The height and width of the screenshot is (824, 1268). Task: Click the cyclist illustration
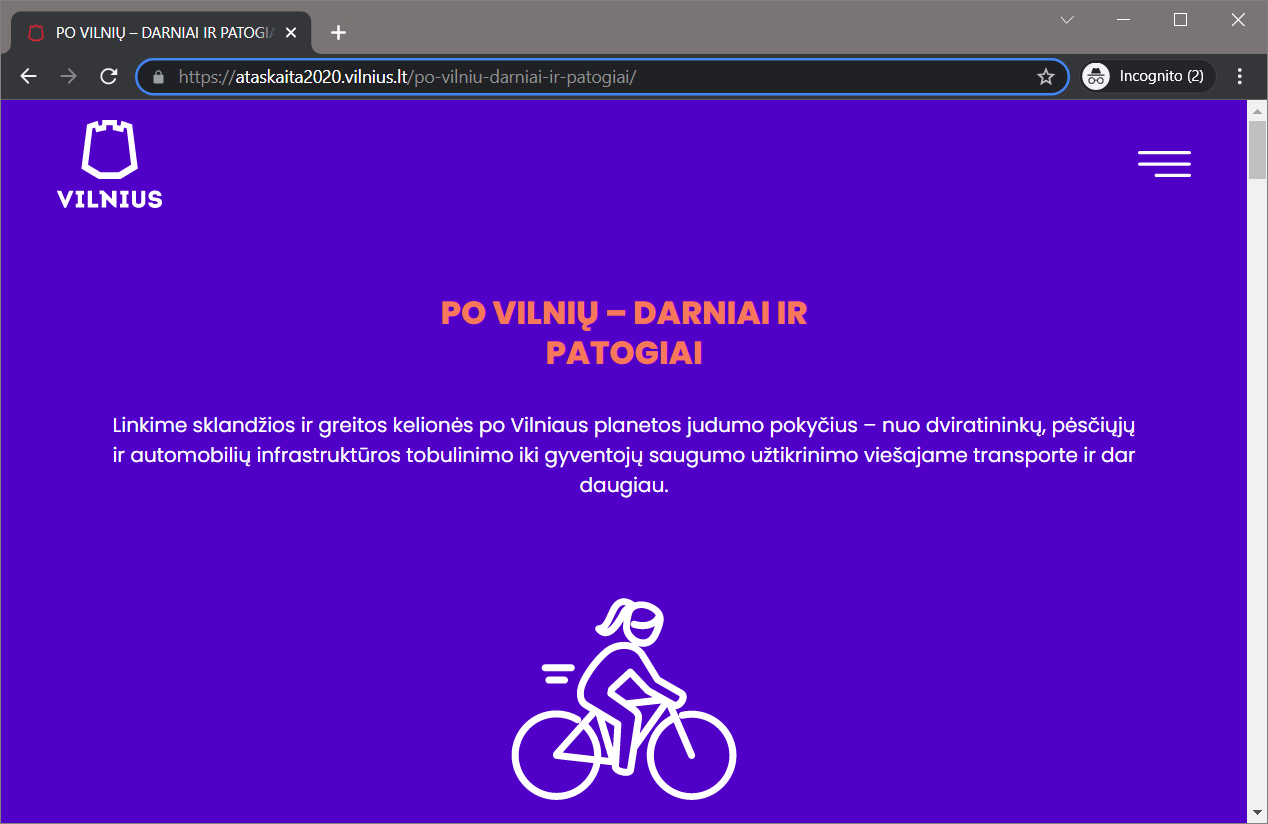click(624, 700)
